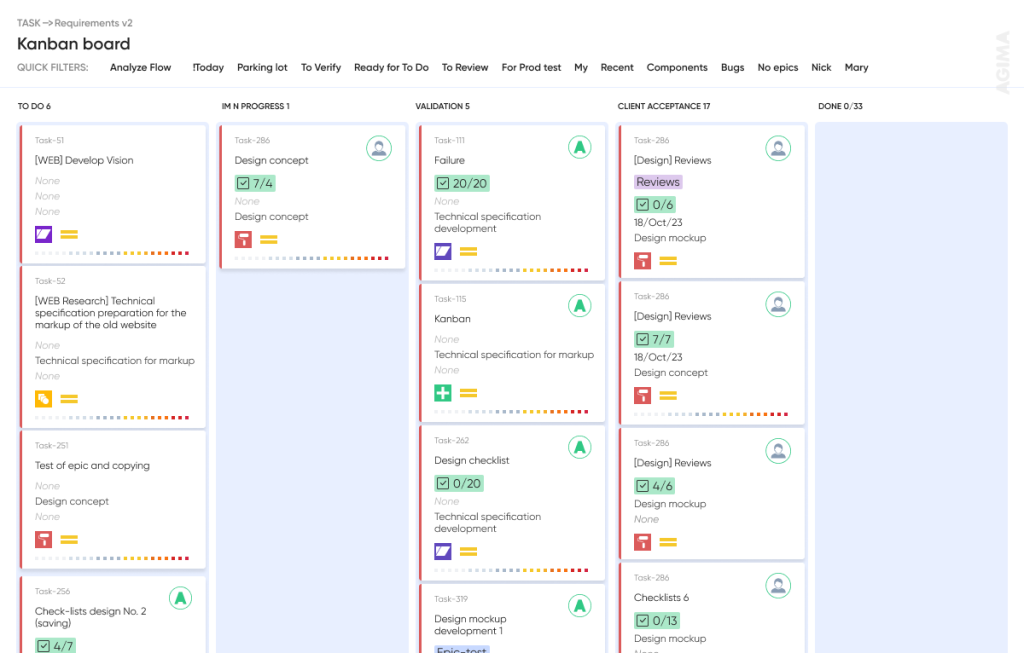This screenshot has height=653, width=1024.
Task: Click colored progress strip on Kanban card
Action: (511, 411)
